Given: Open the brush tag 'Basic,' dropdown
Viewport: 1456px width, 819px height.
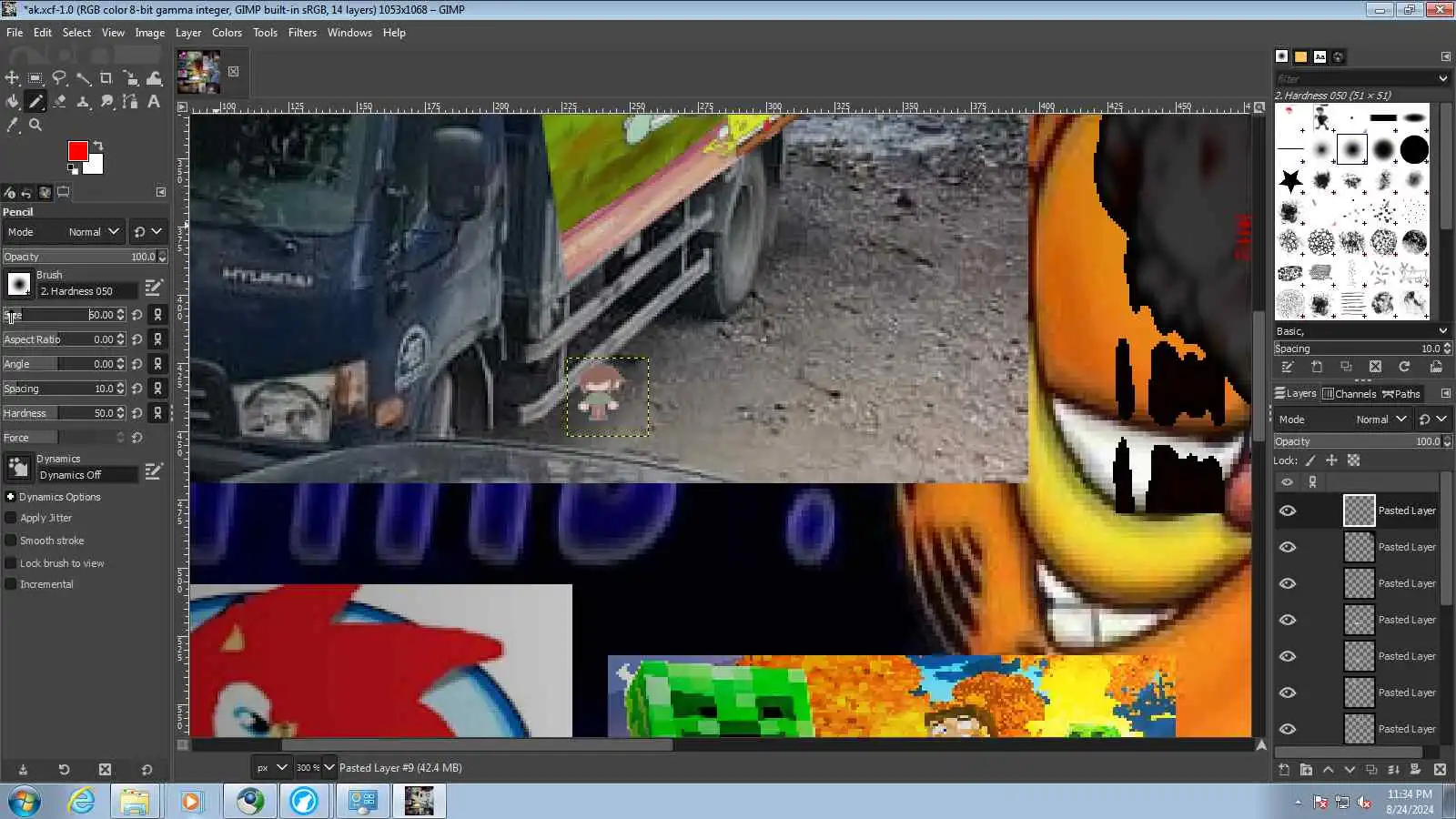Looking at the screenshot, I should point(1361,331).
